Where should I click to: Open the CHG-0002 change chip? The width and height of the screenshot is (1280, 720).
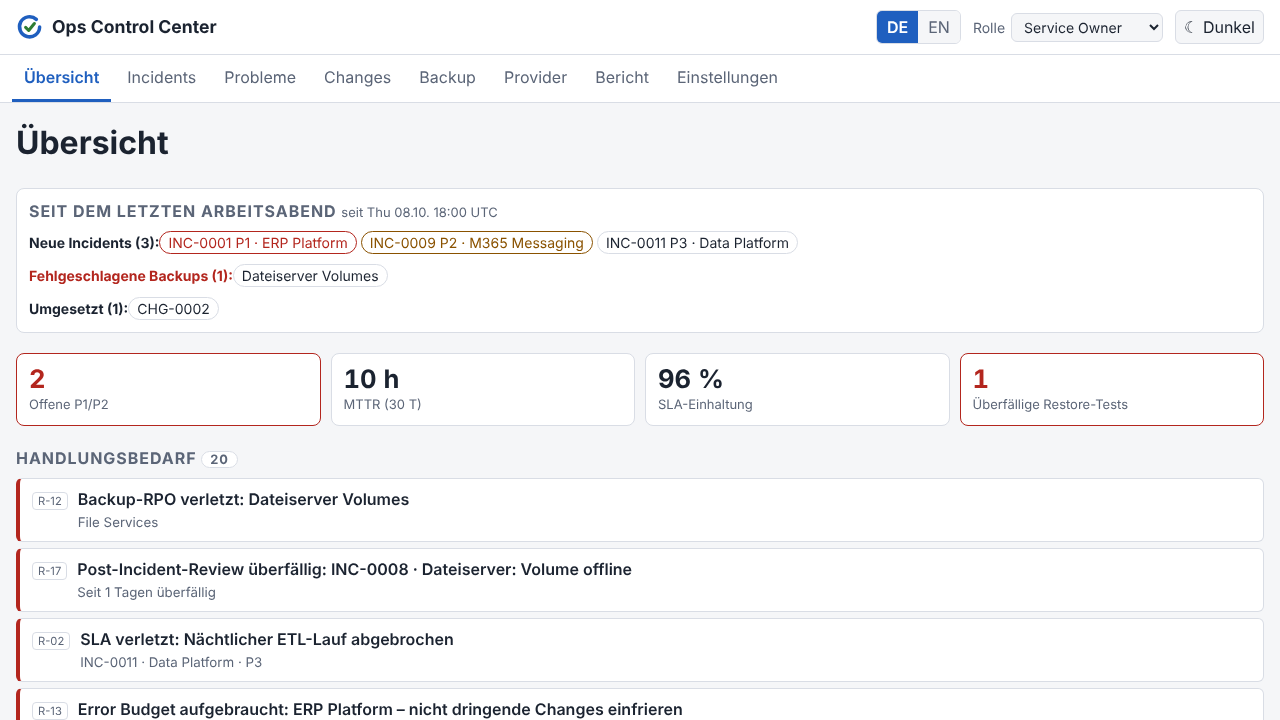(173, 309)
